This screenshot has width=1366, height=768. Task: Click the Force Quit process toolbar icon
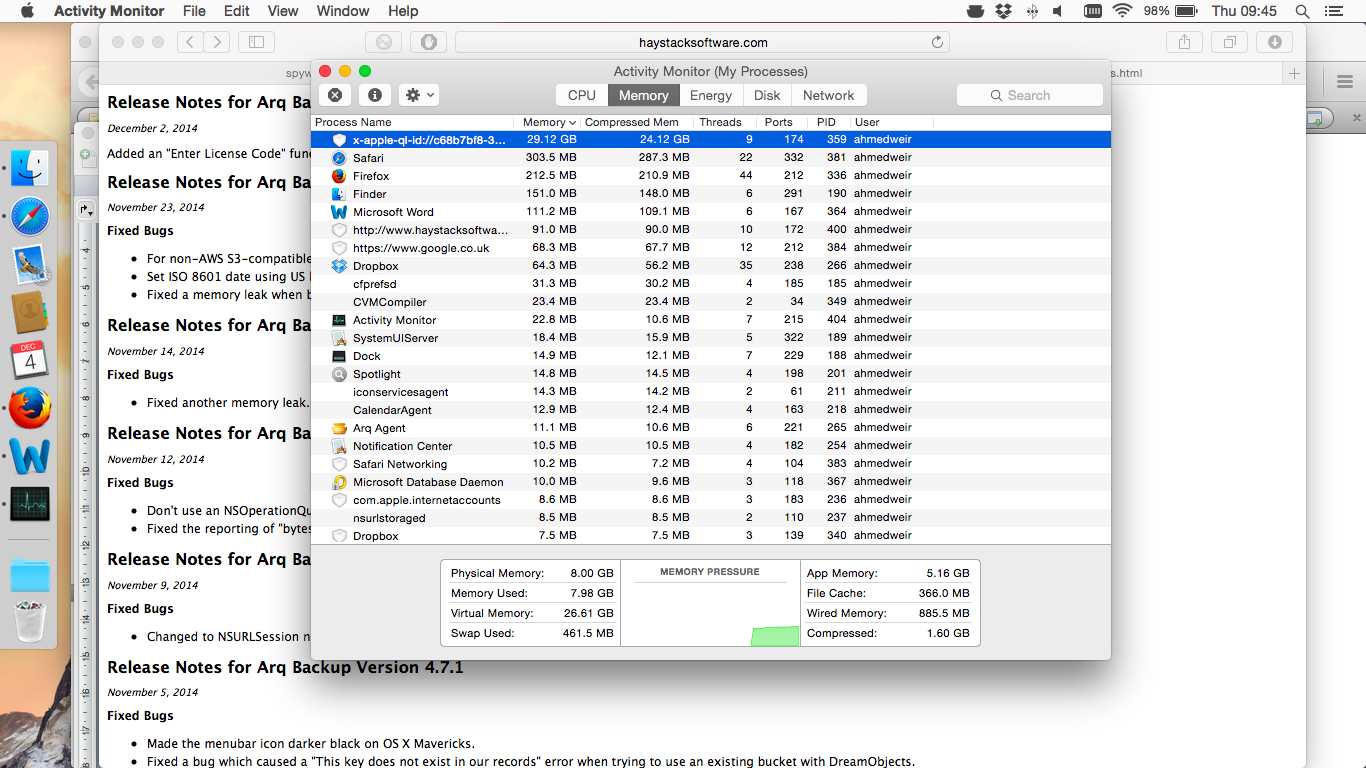pyautogui.click(x=335, y=95)
